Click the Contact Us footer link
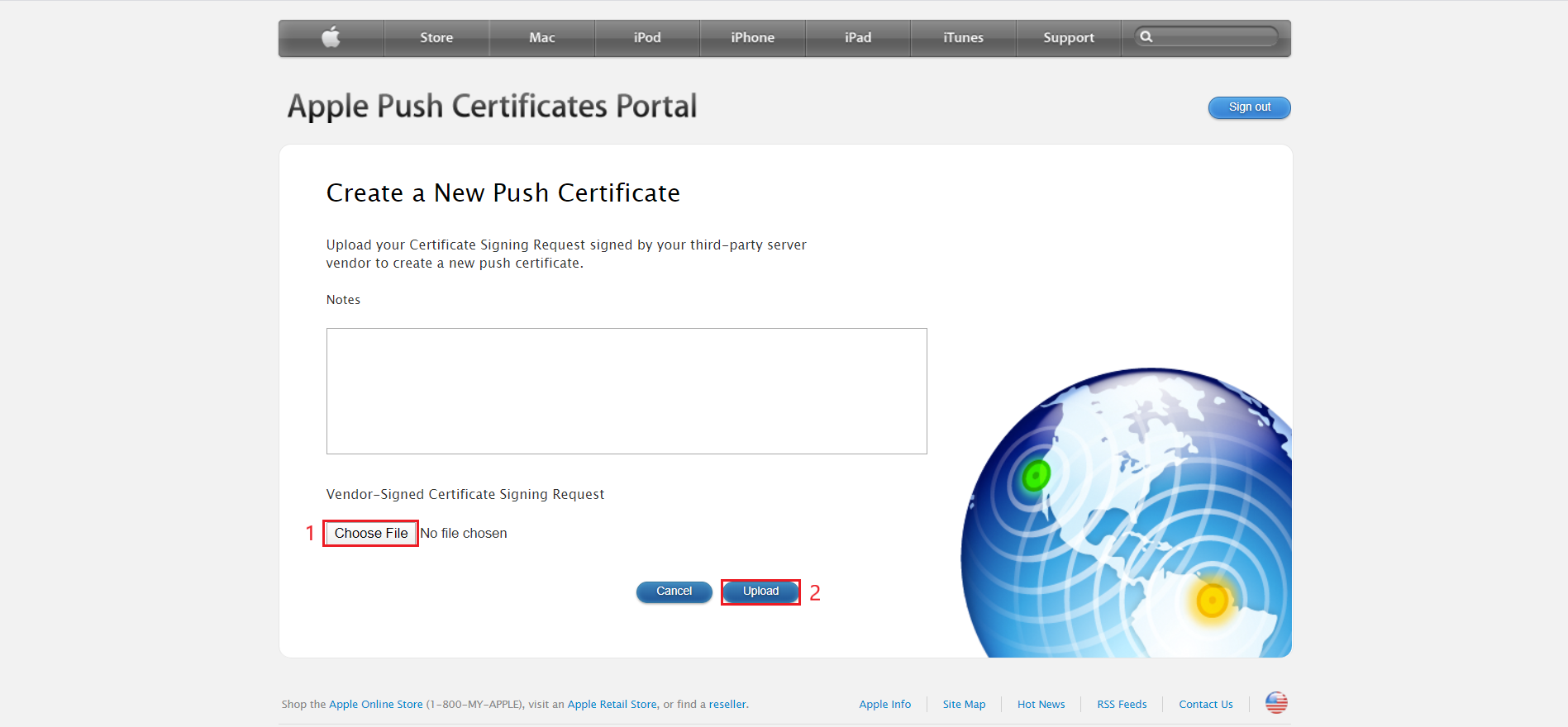 tap(1205, 705)
